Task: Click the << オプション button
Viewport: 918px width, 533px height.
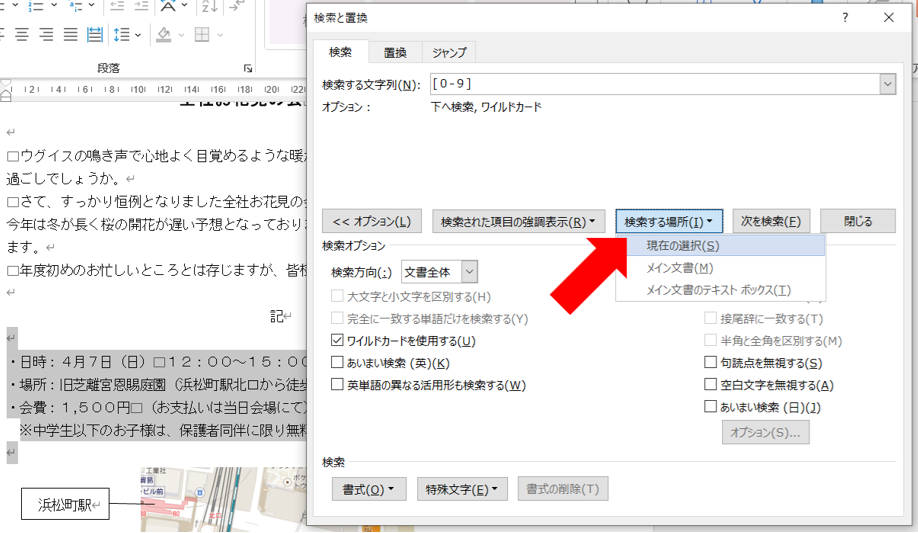Action: coord(372,221)
